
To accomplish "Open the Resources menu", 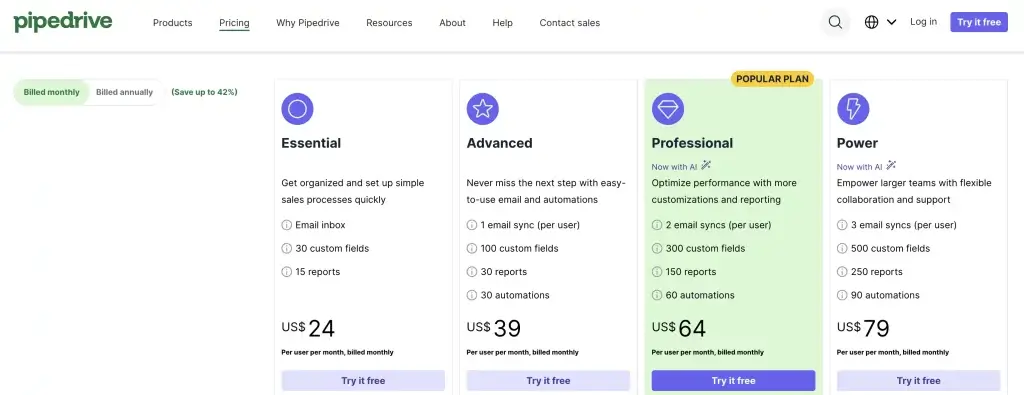I will (x=389, y=23).
